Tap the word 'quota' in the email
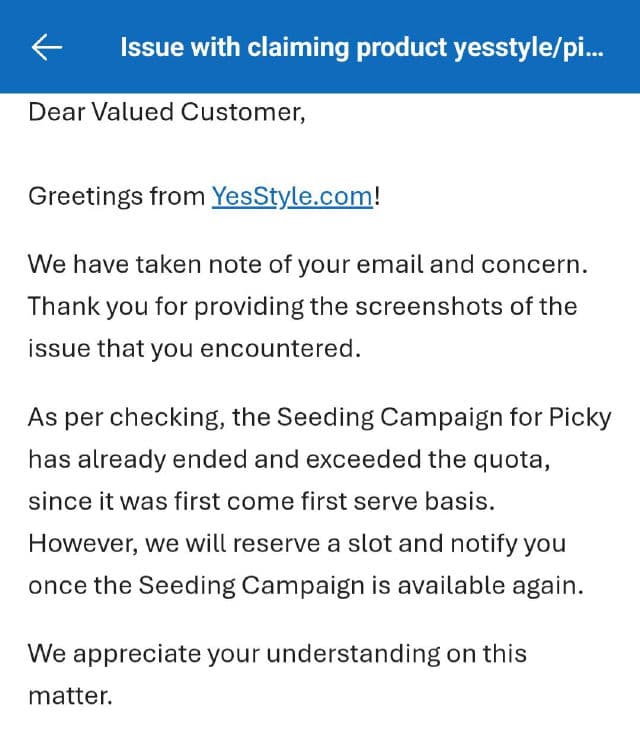Viewport: 640px width, 732px height. [515, 459]
